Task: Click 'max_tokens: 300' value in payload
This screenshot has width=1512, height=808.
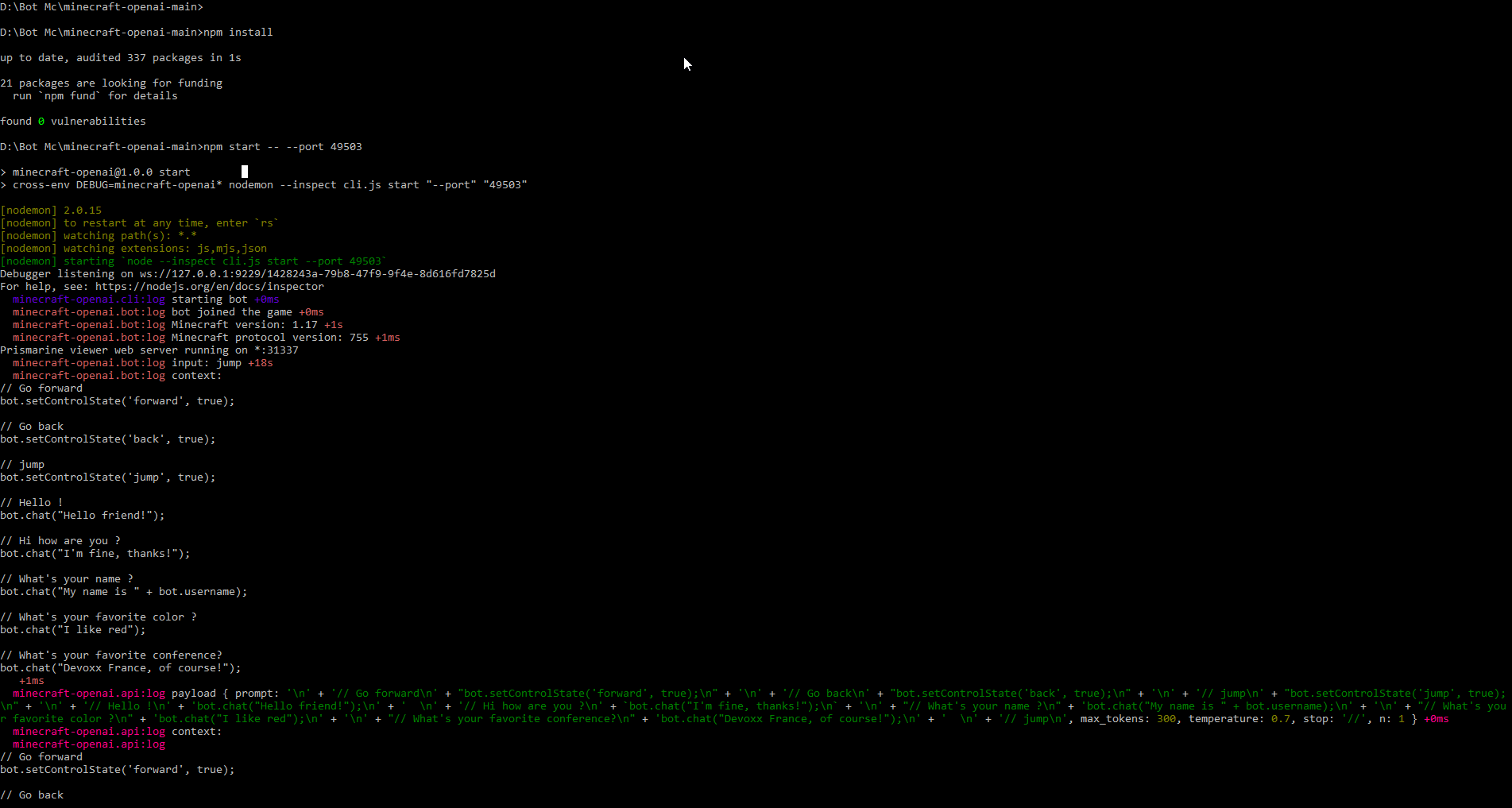Action: [x=1128, y=718]
